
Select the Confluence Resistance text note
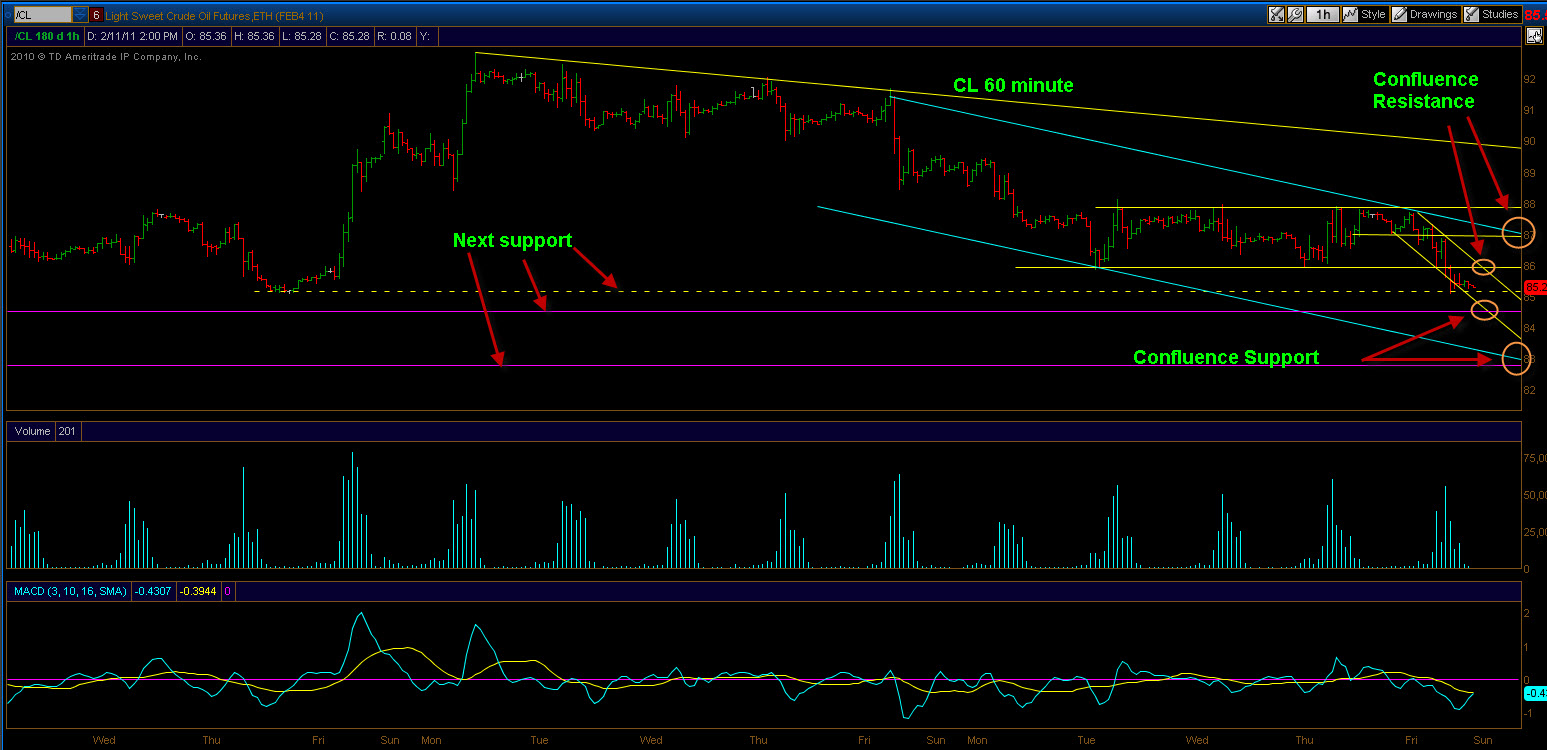coord(1425,90)
